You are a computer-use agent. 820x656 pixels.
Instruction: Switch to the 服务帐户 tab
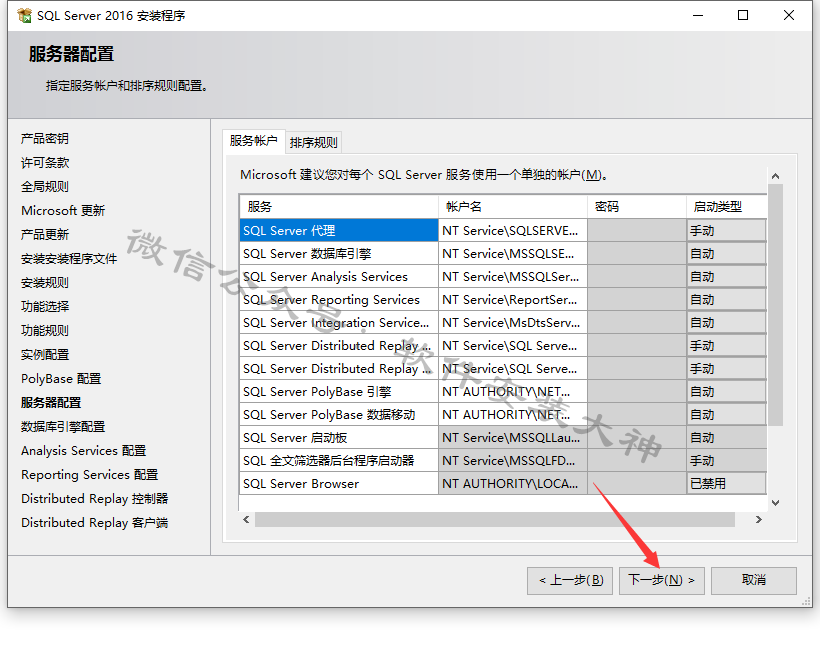[254, 141]
